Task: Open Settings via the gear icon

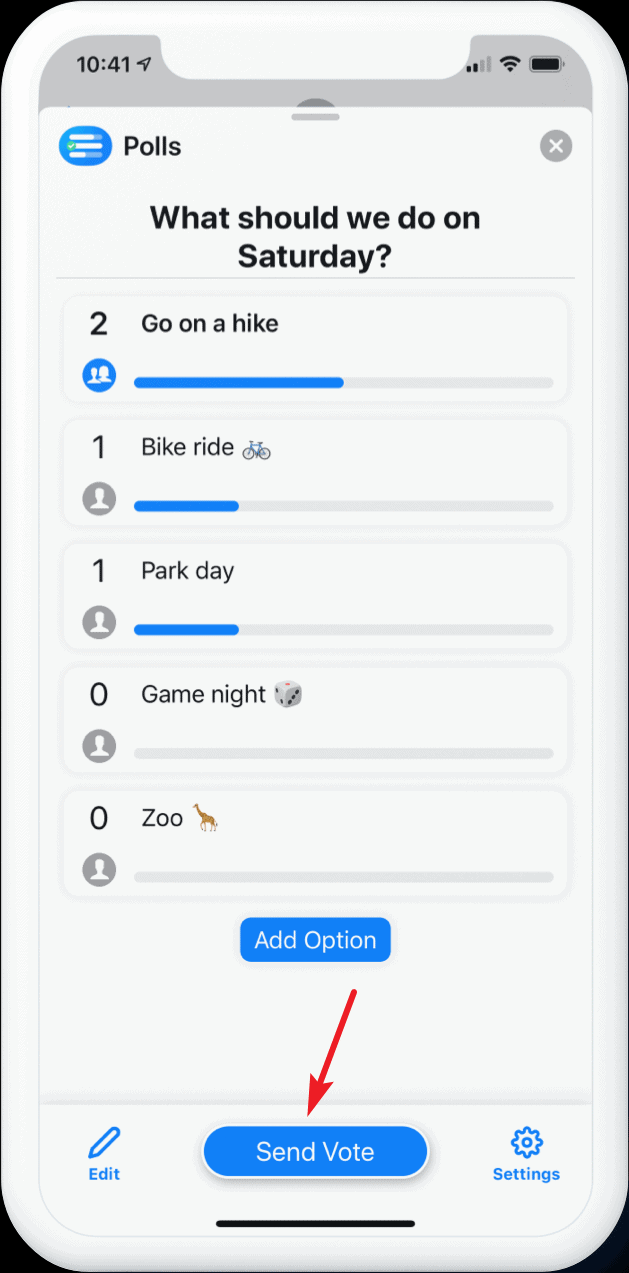Action: 526,1142
